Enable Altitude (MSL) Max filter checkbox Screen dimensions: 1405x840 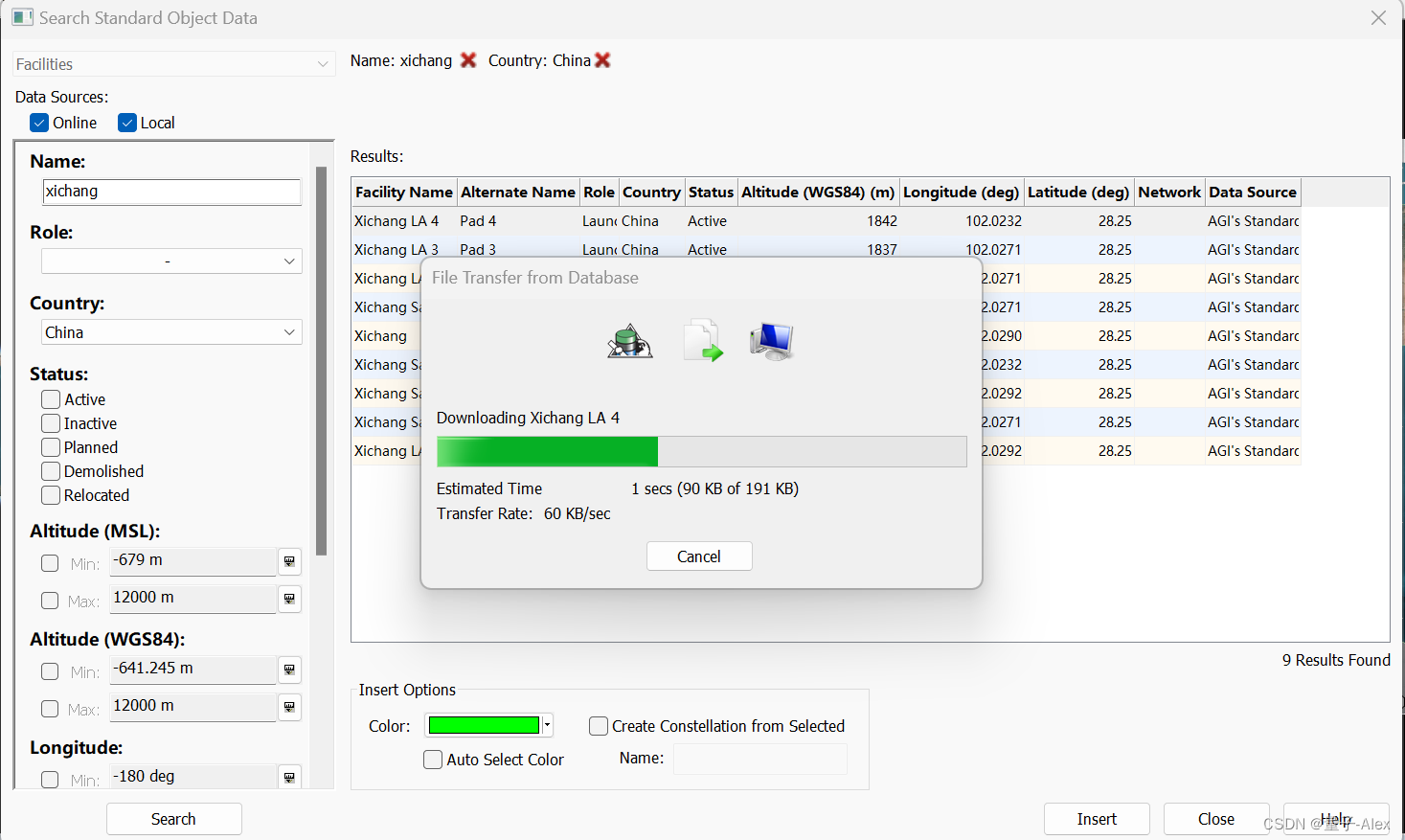tap(50, 601)
